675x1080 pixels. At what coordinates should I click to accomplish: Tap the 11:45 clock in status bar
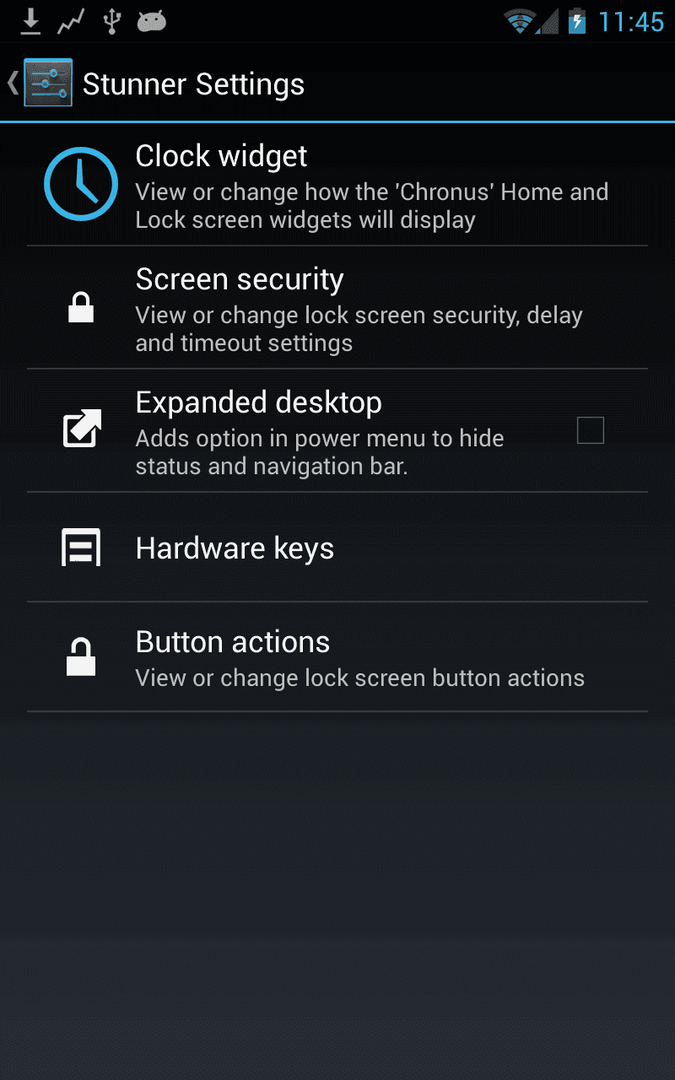click(631, 21)
